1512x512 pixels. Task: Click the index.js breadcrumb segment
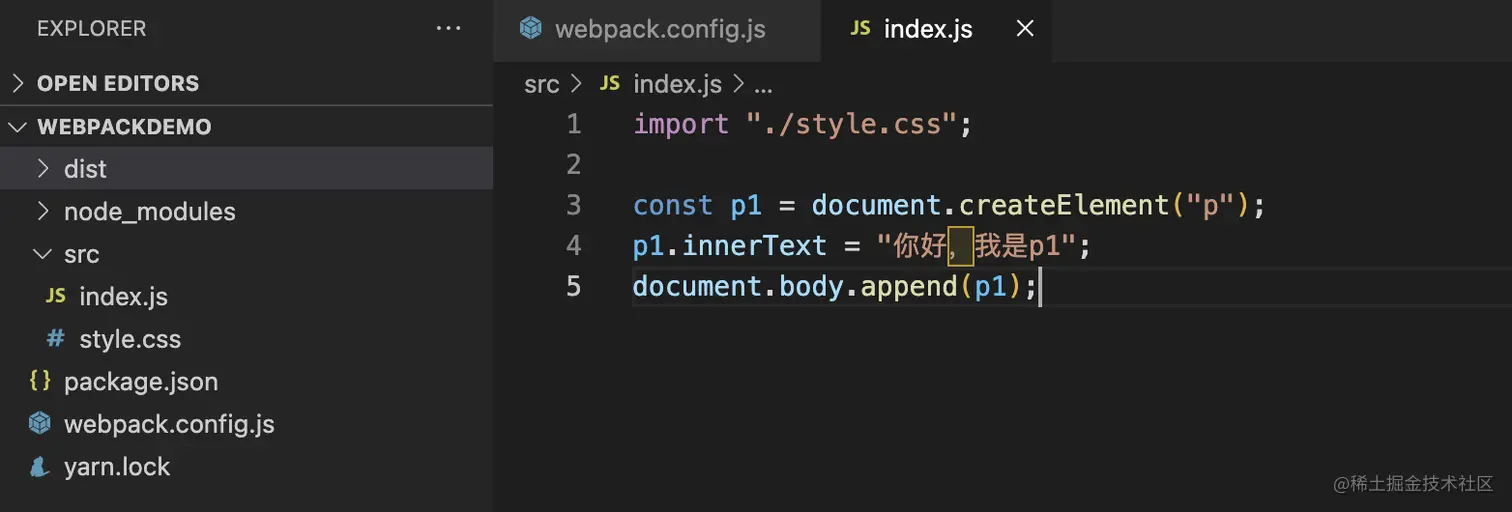tap(677, 85)
